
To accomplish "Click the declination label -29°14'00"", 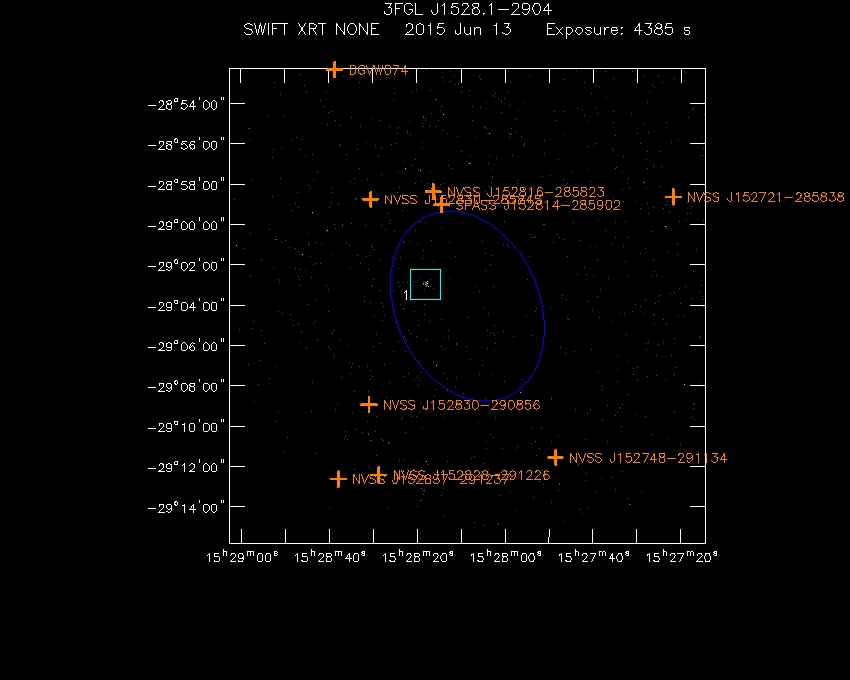I will (186, 508).
